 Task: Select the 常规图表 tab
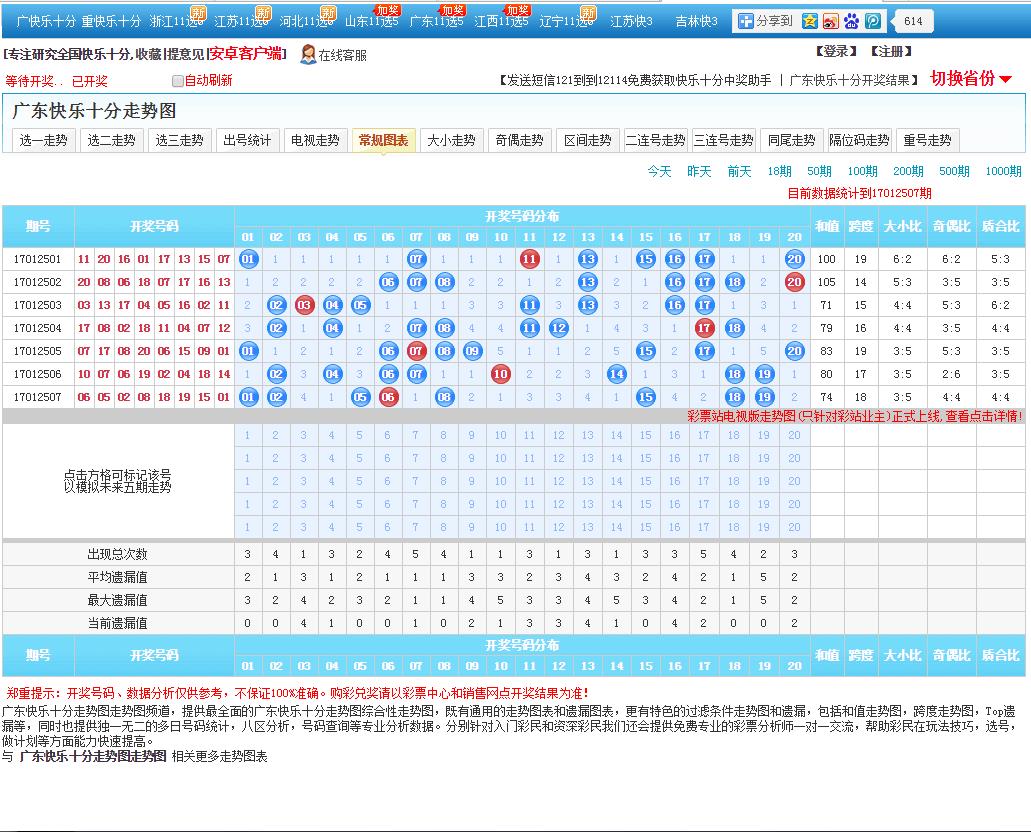383,140
